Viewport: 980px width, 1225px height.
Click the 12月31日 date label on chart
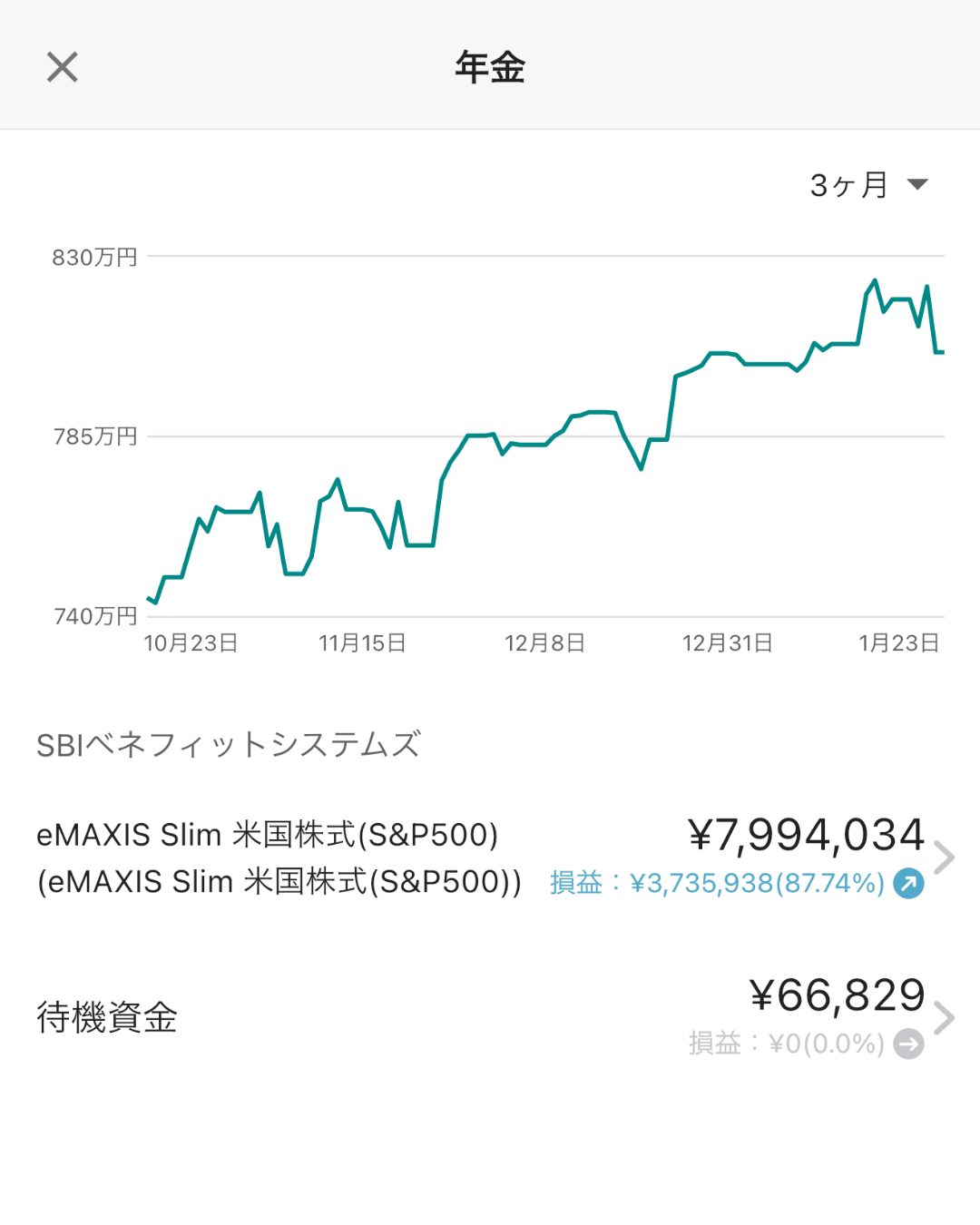[727, 643]
